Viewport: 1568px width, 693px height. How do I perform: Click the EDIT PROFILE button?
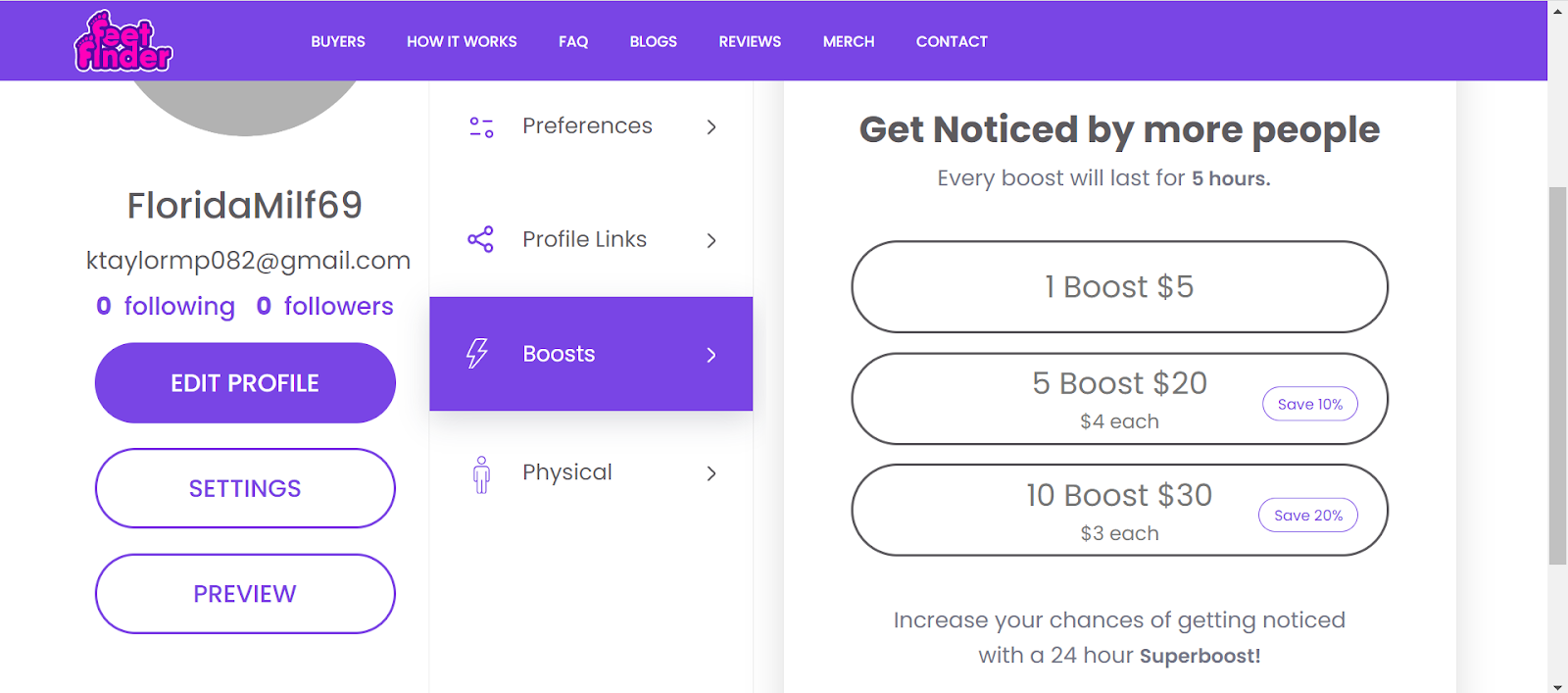click(245, 383)
